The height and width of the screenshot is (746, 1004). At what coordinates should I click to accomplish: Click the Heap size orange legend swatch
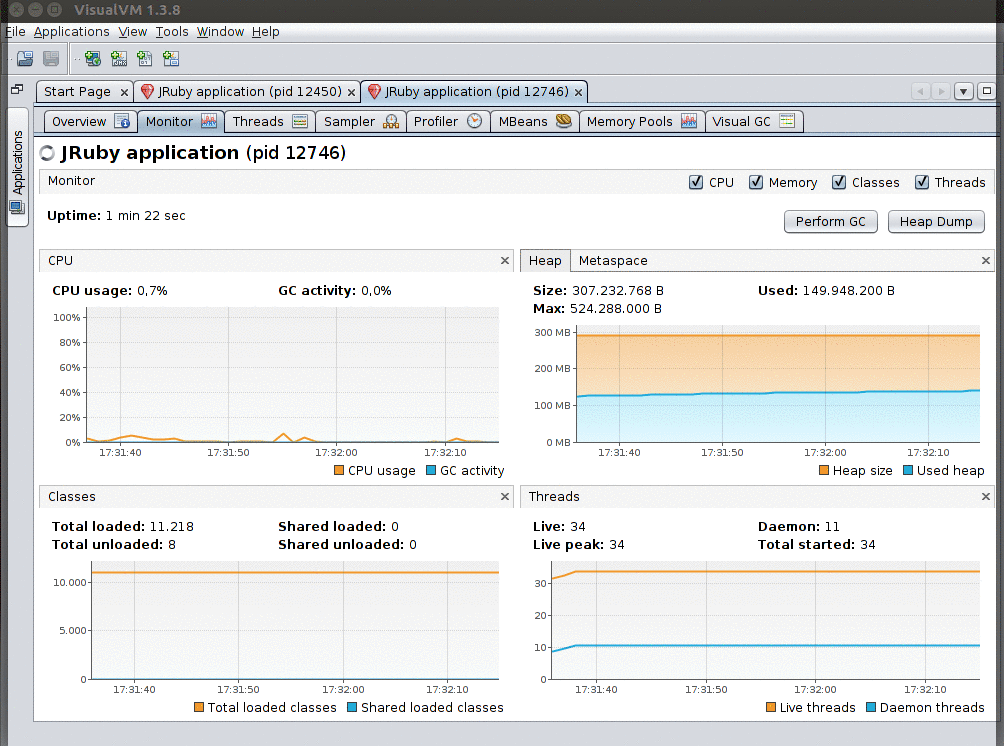point(824,471)
